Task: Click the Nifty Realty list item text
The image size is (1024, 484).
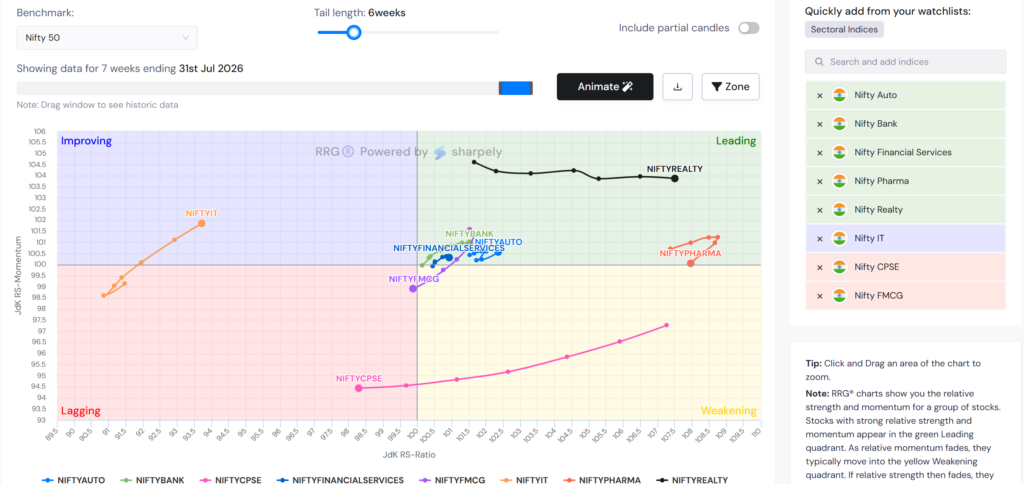Action: click(876, 210)
